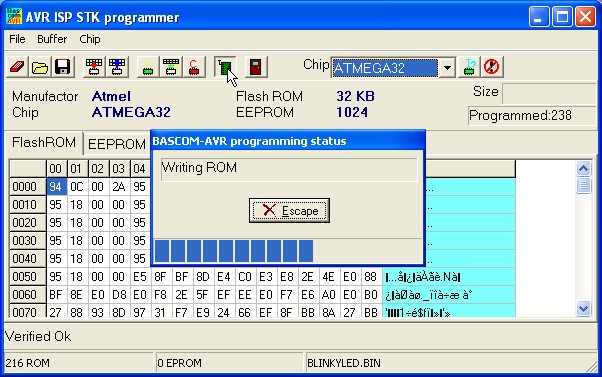The height and width of the screenshot is (377, 602).
Task: Select cell E5 in row 0050
Action: pyautogui.click(x=140, y=277)
